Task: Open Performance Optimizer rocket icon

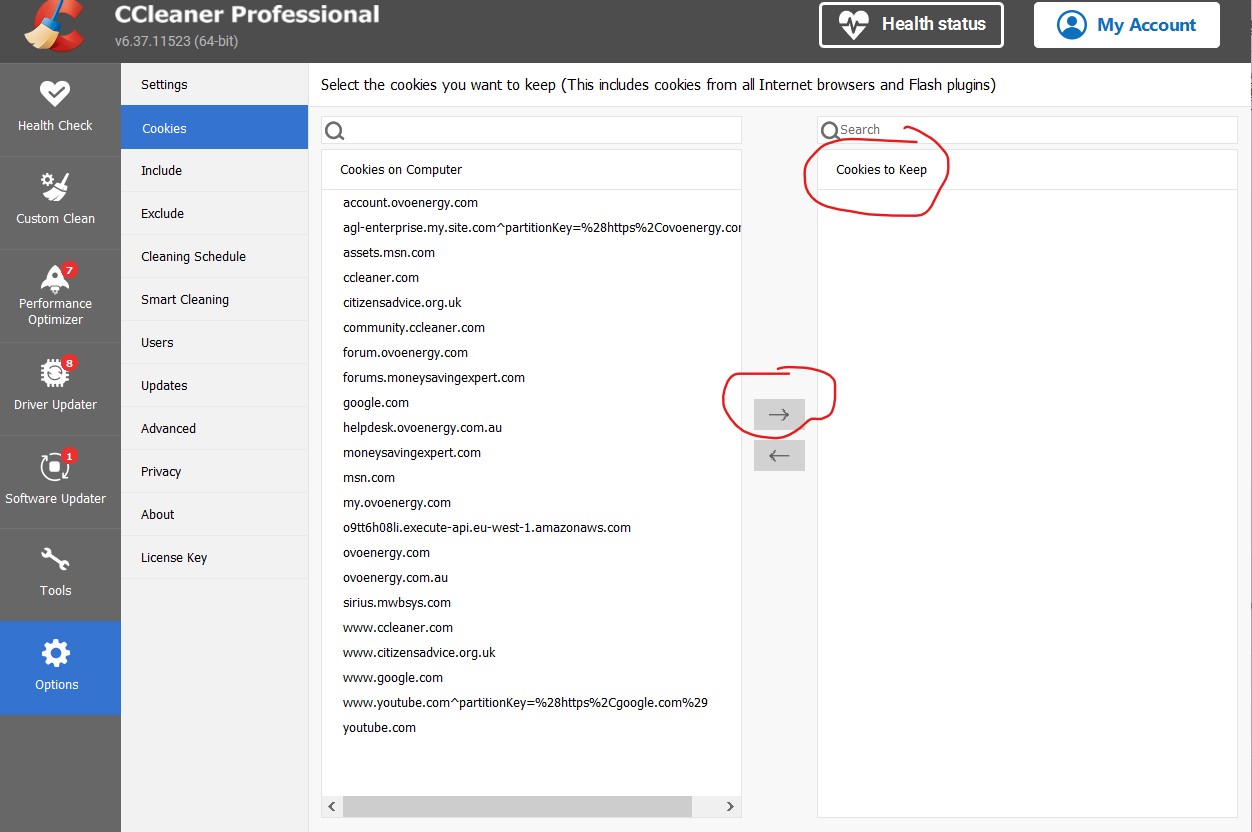Action: click(x=55, y=277)
